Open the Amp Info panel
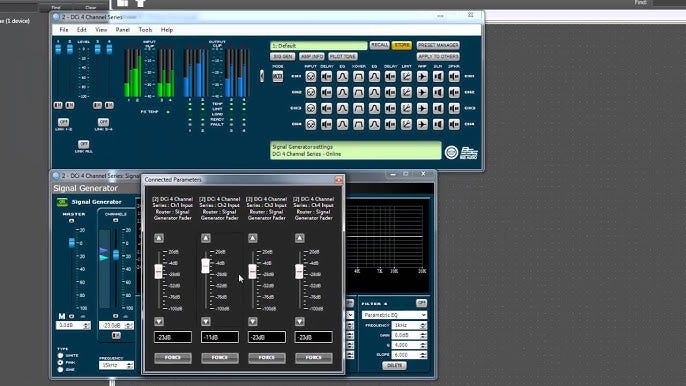 point(312,56)
